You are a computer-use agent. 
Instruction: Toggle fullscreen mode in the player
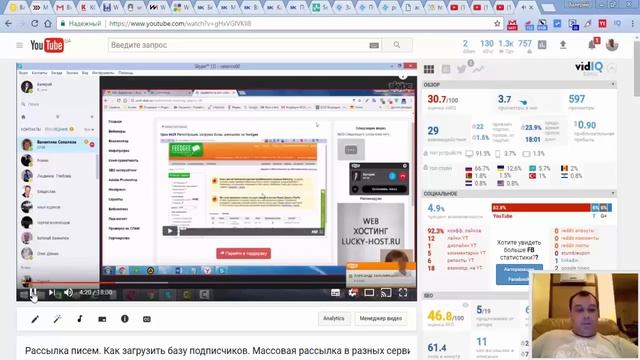click(x=403, y=292)
